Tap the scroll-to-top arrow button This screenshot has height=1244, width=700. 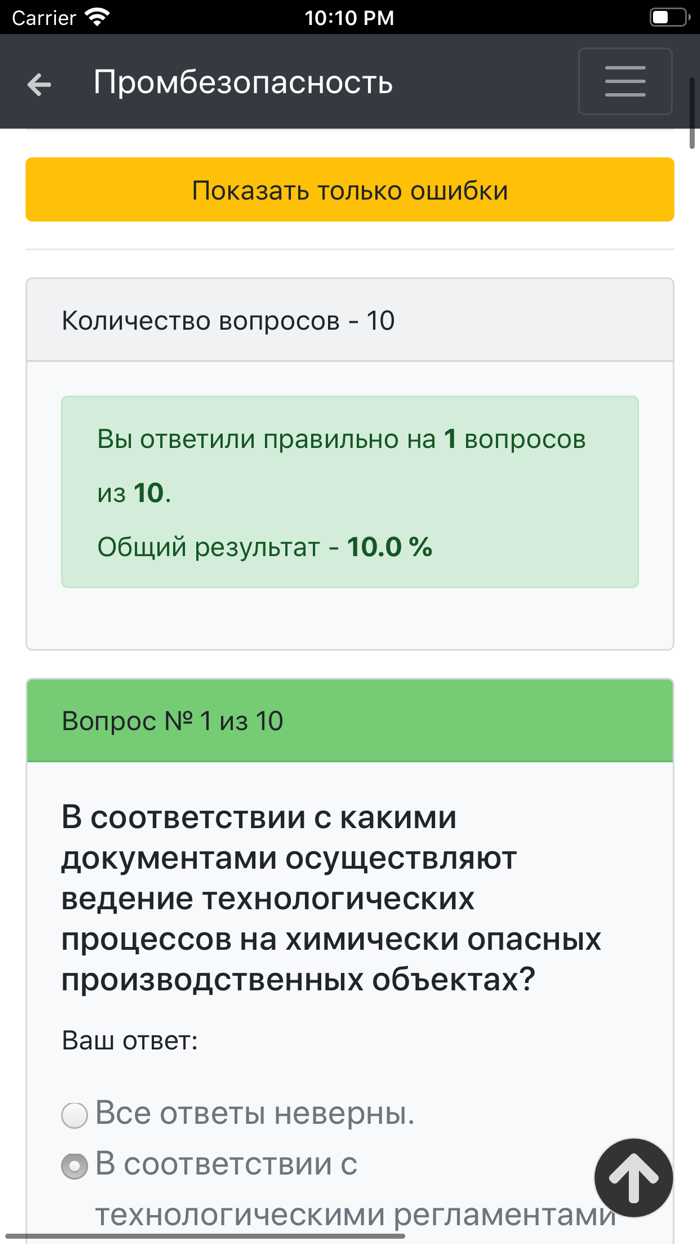[x=633, y=1177]
